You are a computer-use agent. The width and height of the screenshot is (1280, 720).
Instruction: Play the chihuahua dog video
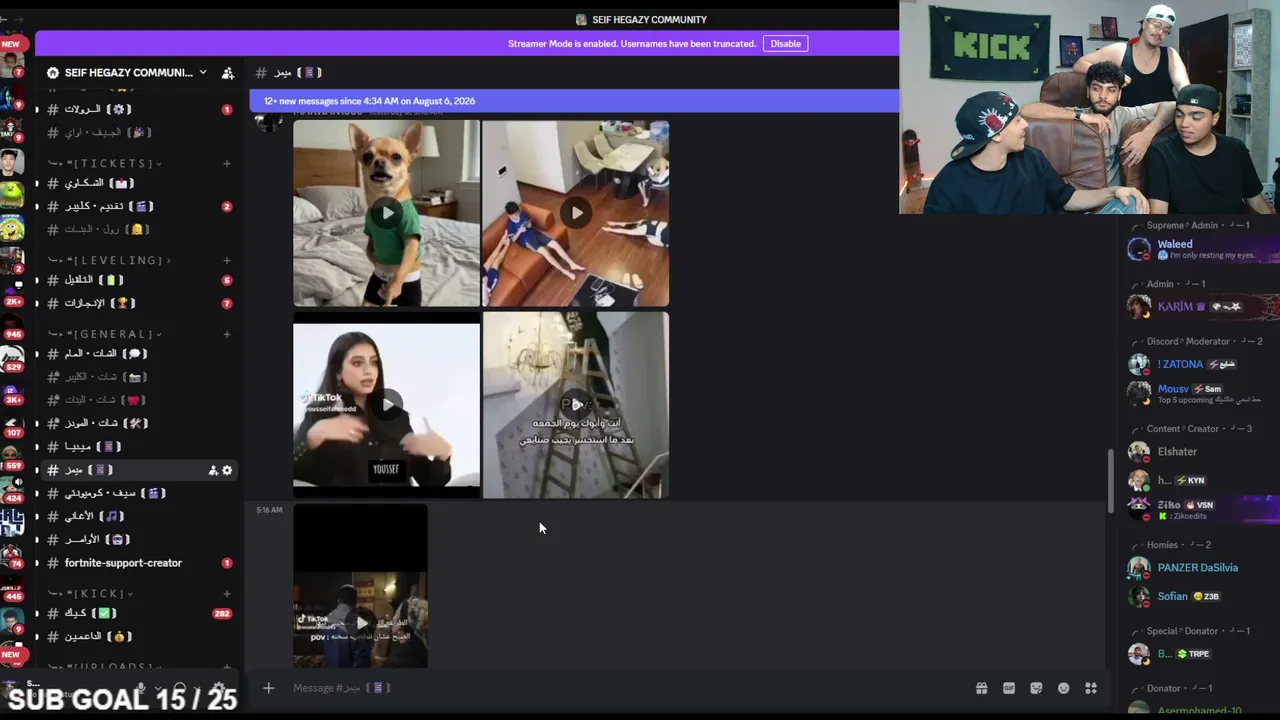(x=387, y=213)
